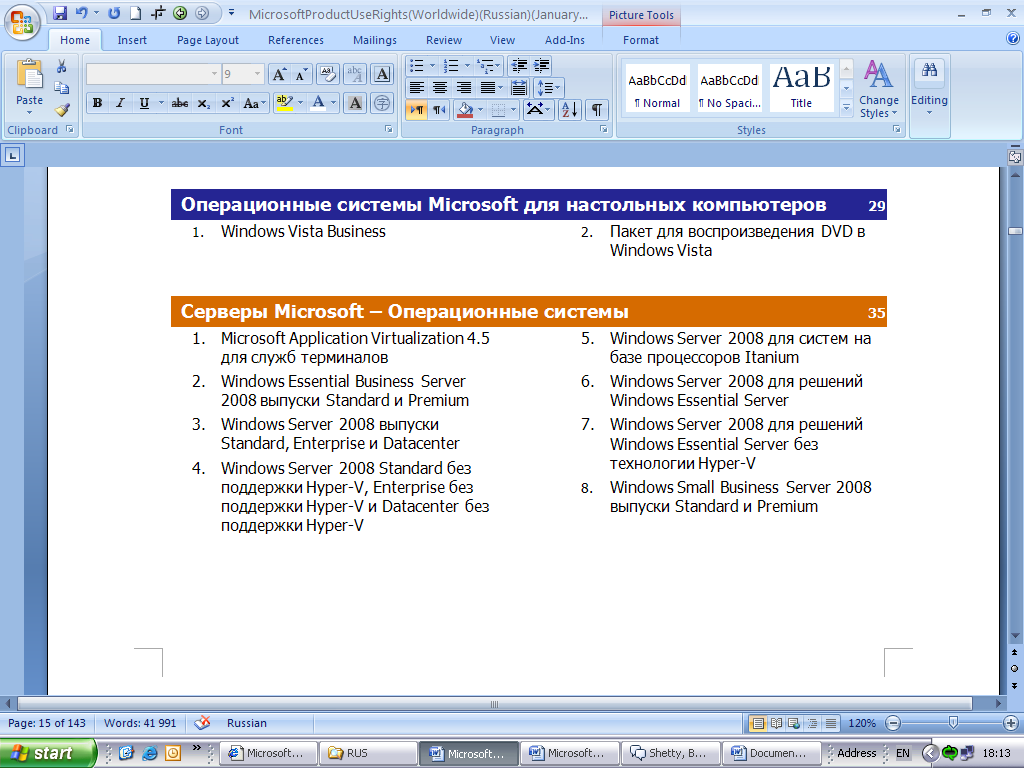This screenshot has width=1024, height=768.
Task: Open the Office Button menu
Action: coord(22,22)
